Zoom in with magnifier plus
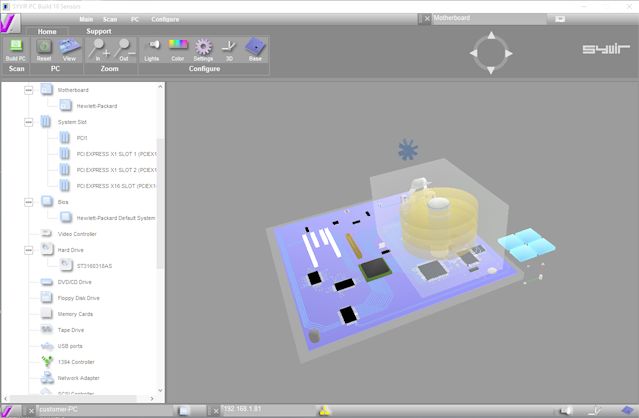The width and height of the screenshot is (639, 418). [99, 50]
